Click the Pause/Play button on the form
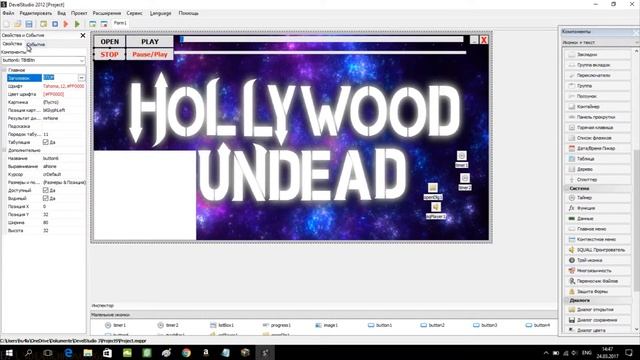This screenshot has height=360, width=640. [150, 54]
